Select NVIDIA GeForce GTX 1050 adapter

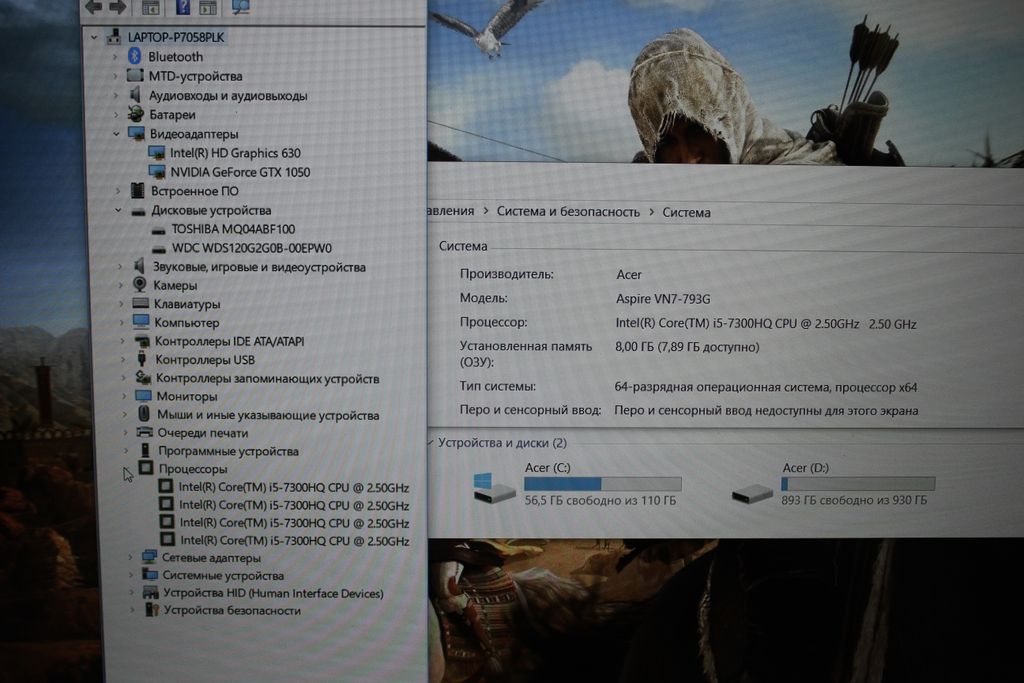coord(240,172)
